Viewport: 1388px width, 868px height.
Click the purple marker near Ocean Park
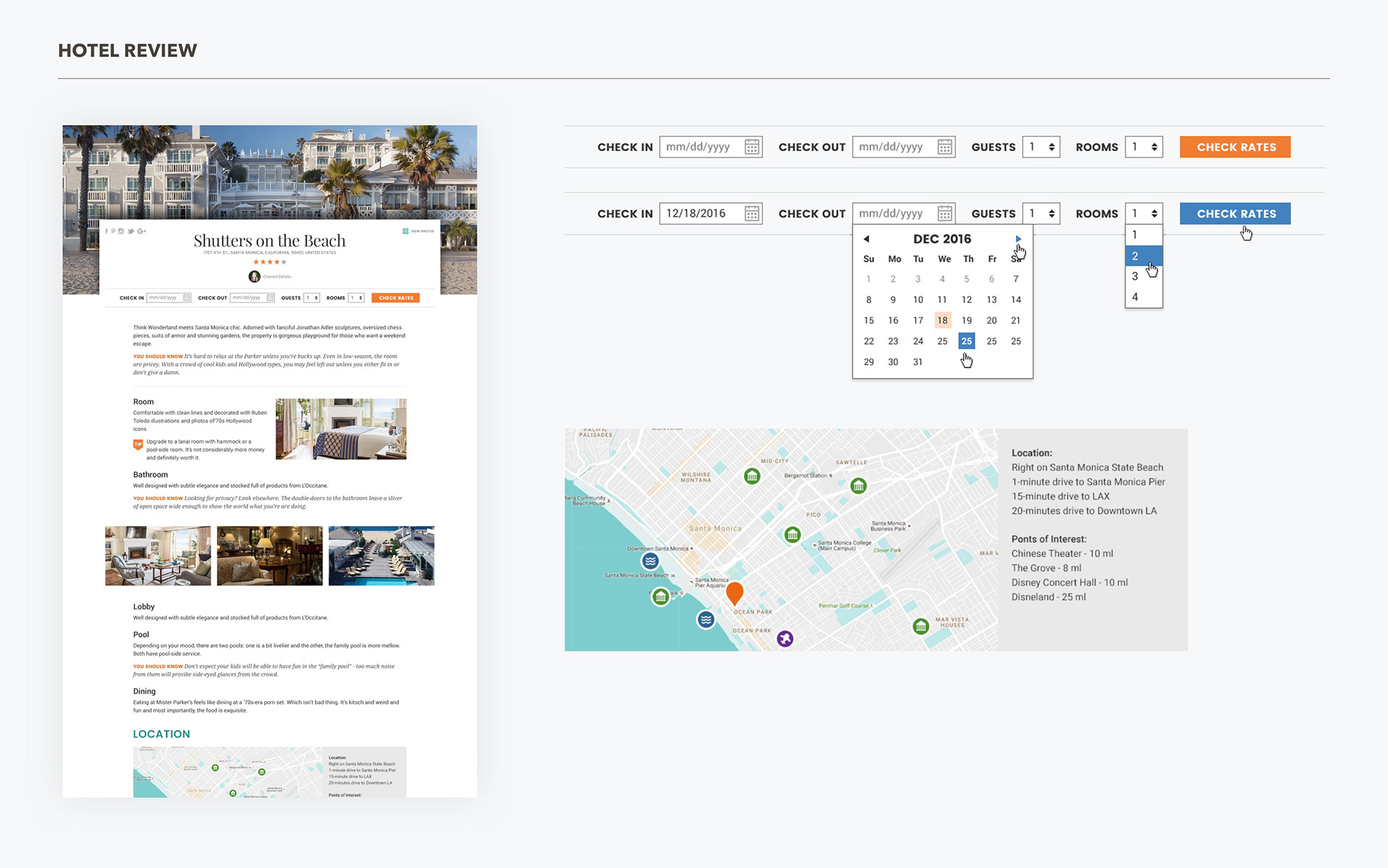785,639
